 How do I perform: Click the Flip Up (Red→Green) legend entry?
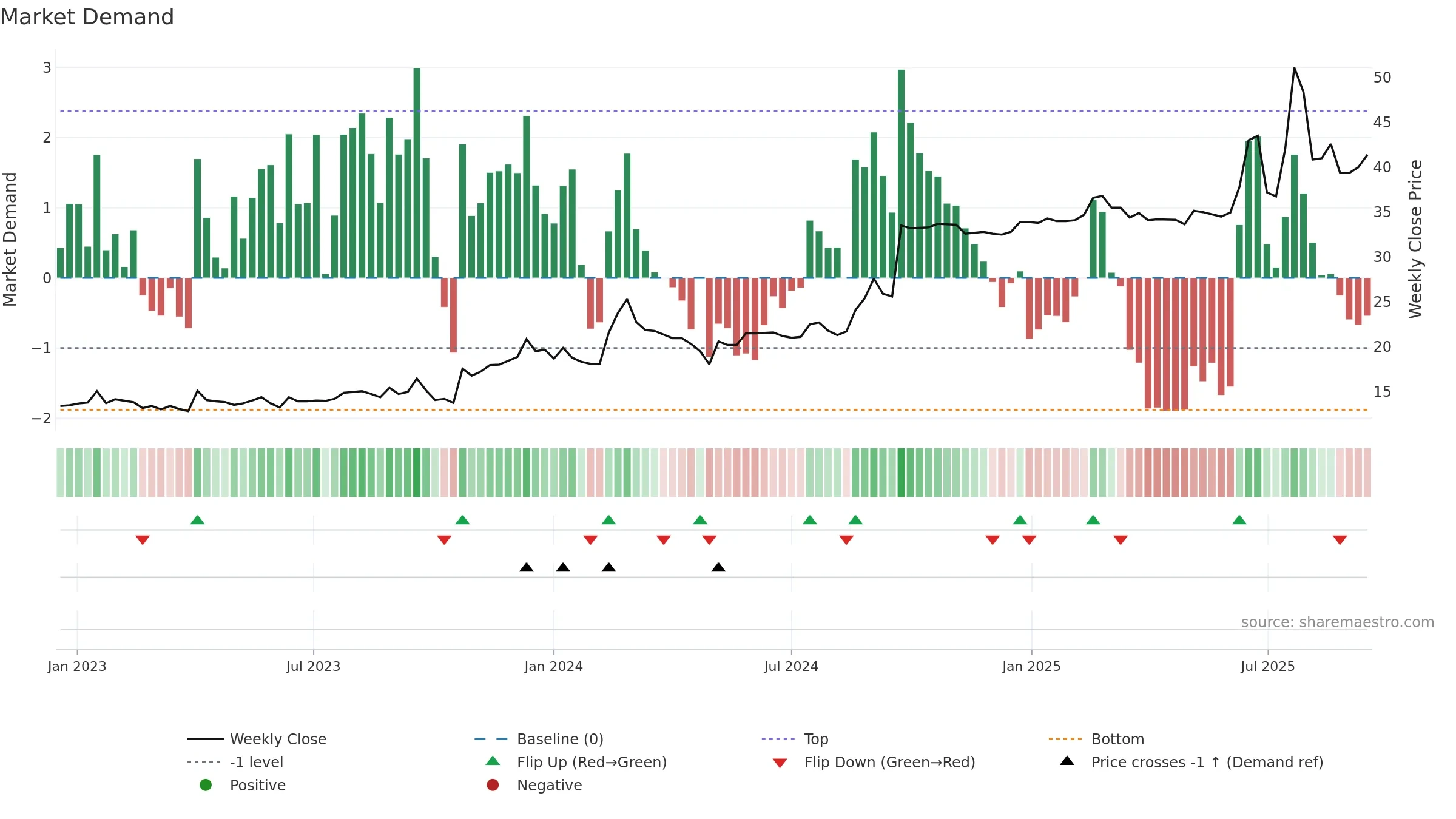click(576, 762)
